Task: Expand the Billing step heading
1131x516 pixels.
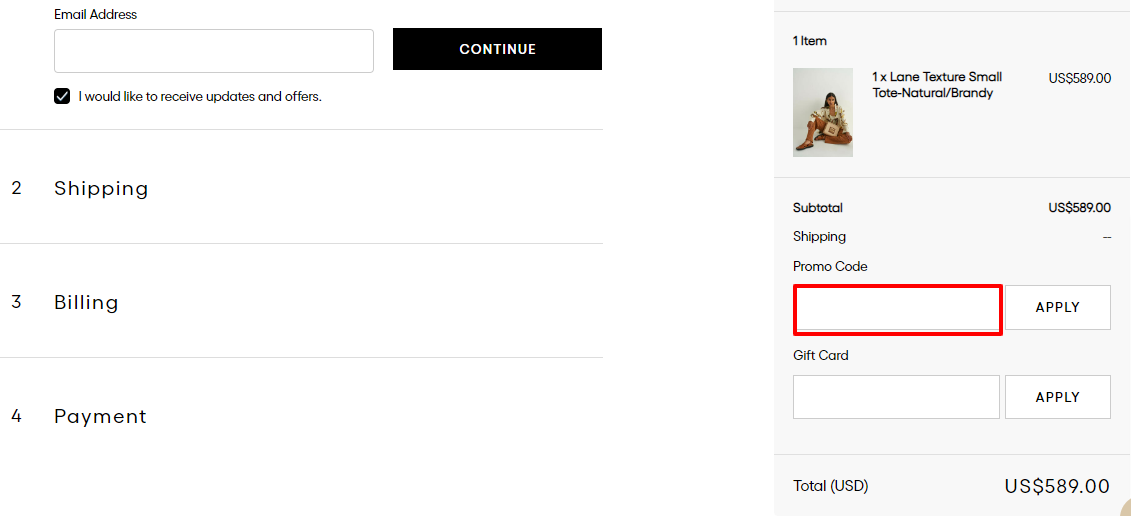Action: tap(86, 302)
